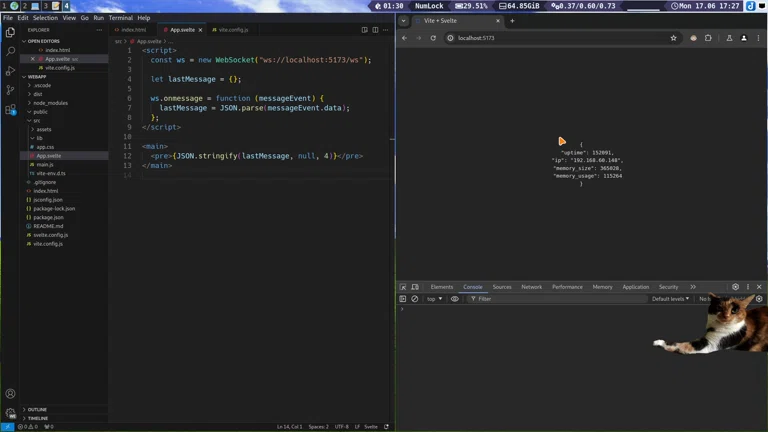
Task: Toggle device toolbar in DevTools
Action: click(x=415, y=287)
